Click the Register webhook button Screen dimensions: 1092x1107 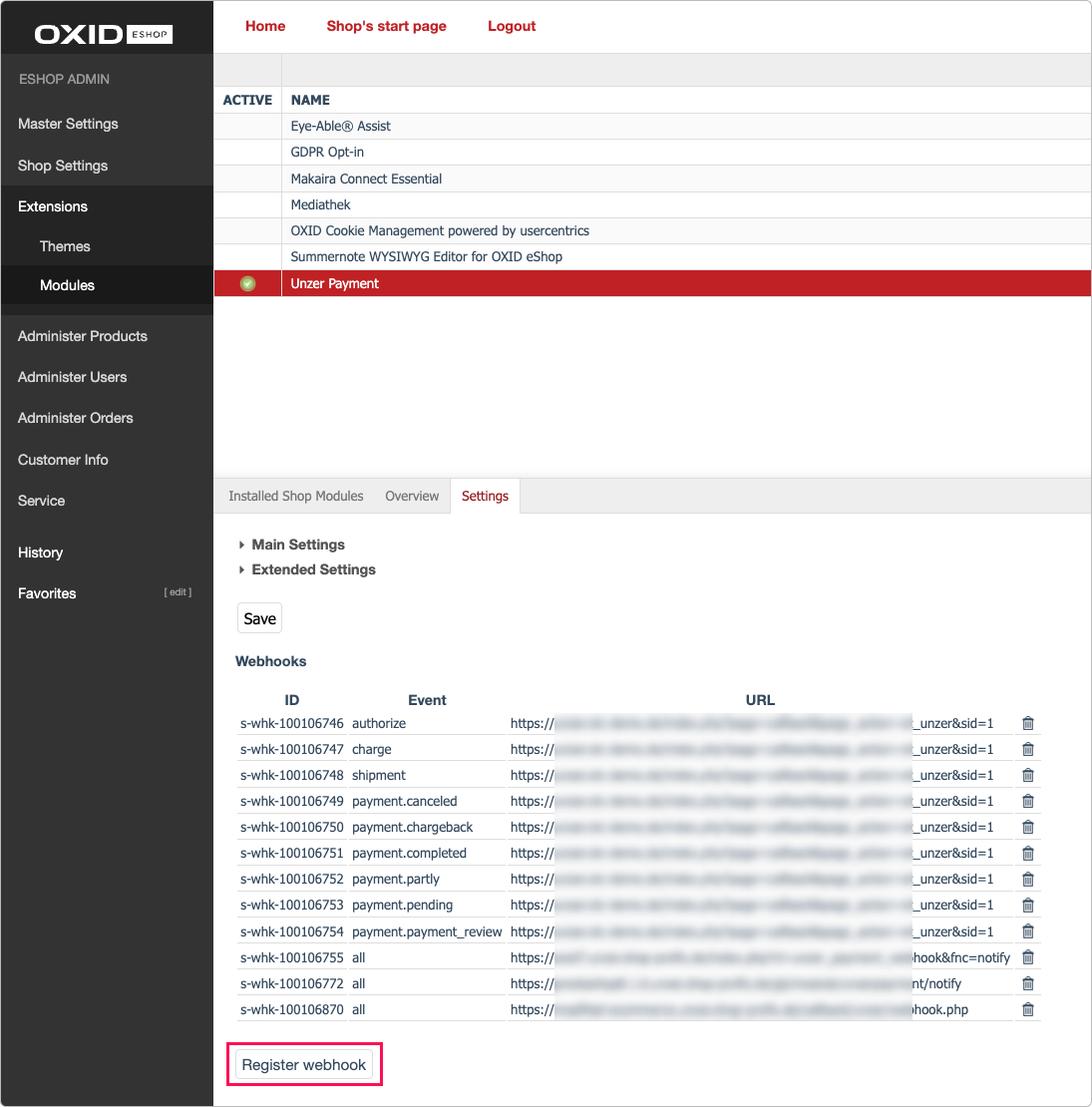[x=304, y=1064]
